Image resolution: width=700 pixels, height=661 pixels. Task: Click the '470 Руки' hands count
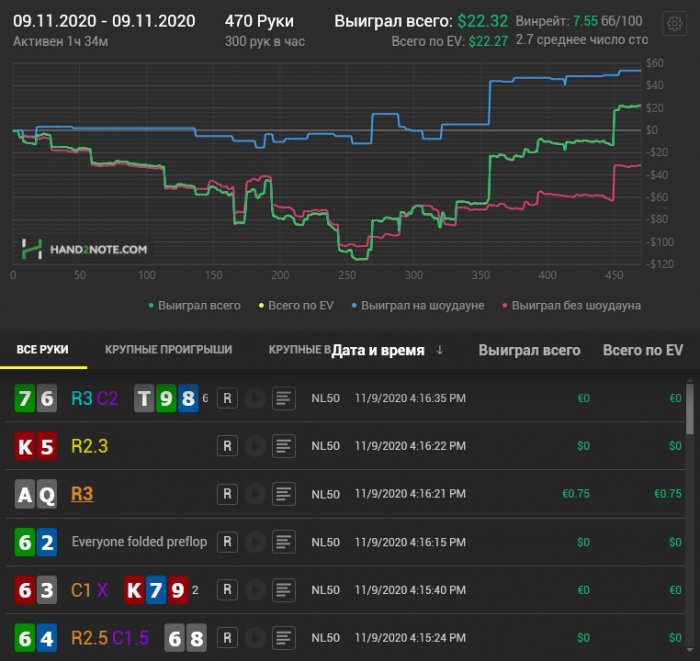[259, 21]
